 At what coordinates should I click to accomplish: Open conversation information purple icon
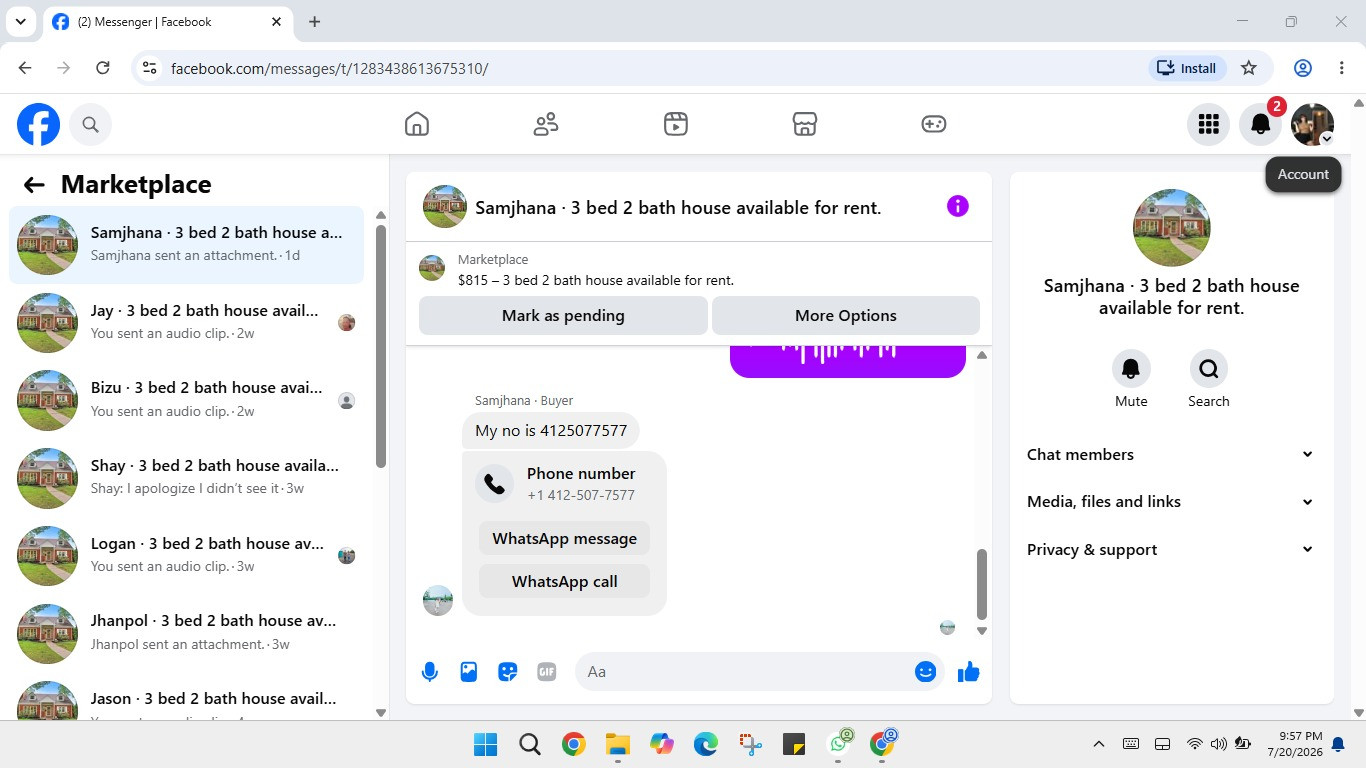point(958,206)
